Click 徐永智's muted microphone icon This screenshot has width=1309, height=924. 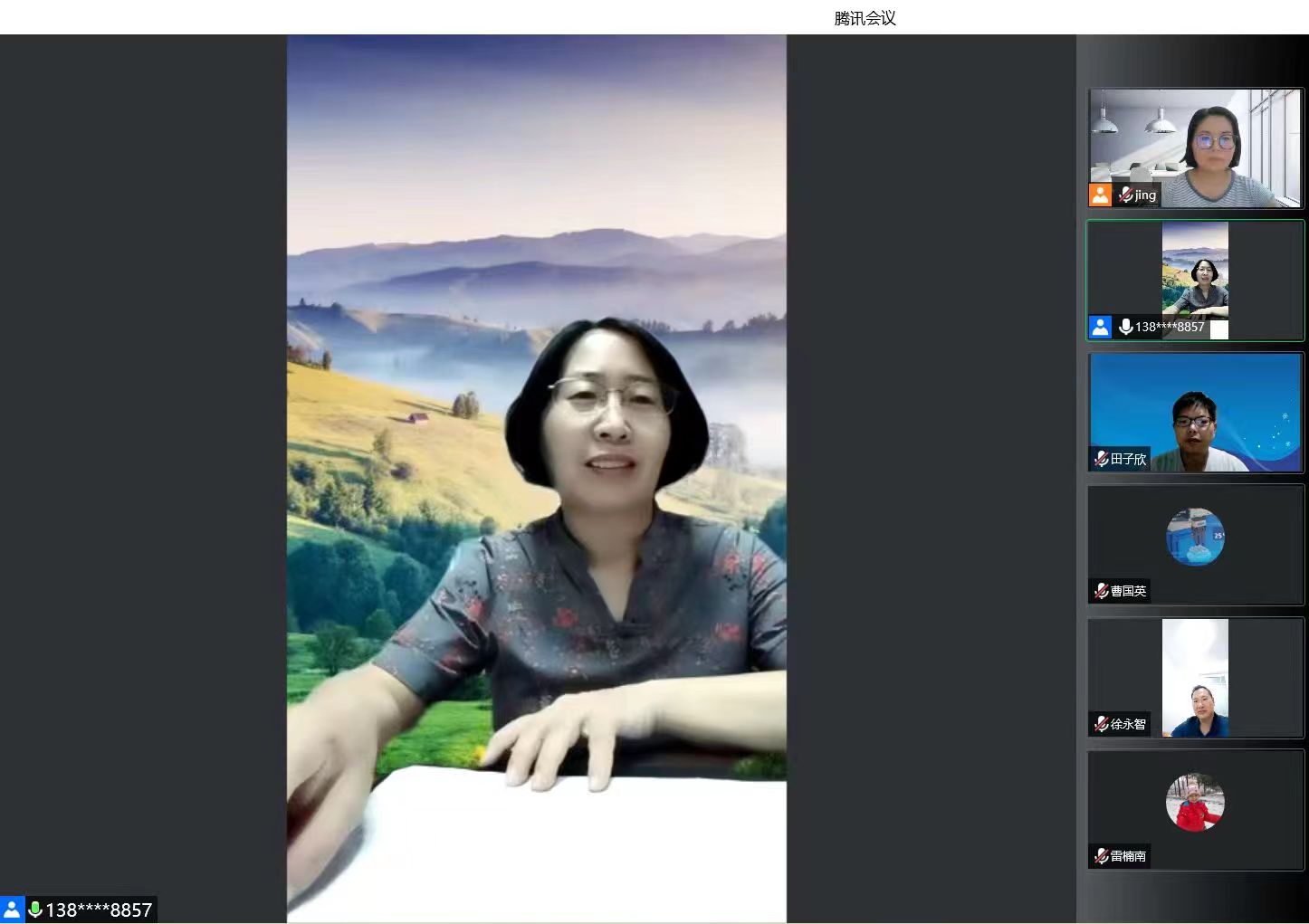(x=1101, y=724)
